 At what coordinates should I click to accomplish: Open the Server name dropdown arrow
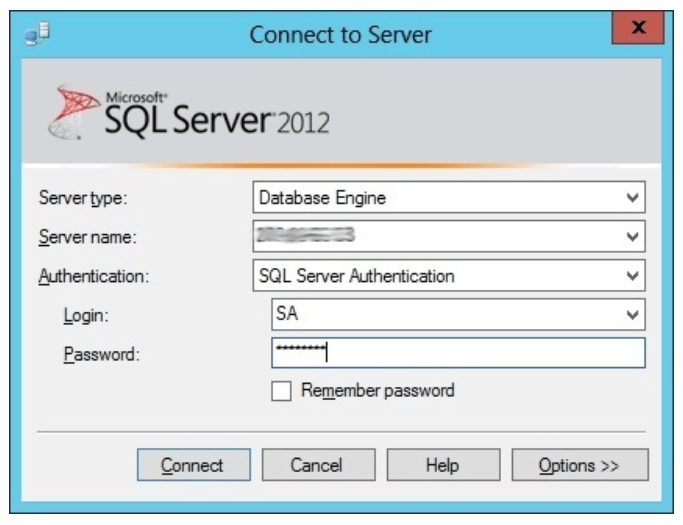point(631,237)
